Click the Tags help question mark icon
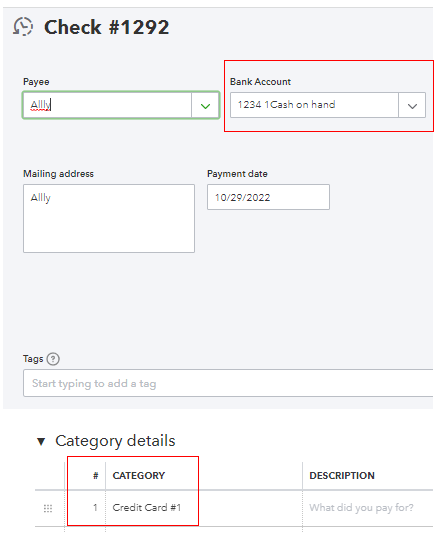This screenshot has width=440, height=533. 53,359
